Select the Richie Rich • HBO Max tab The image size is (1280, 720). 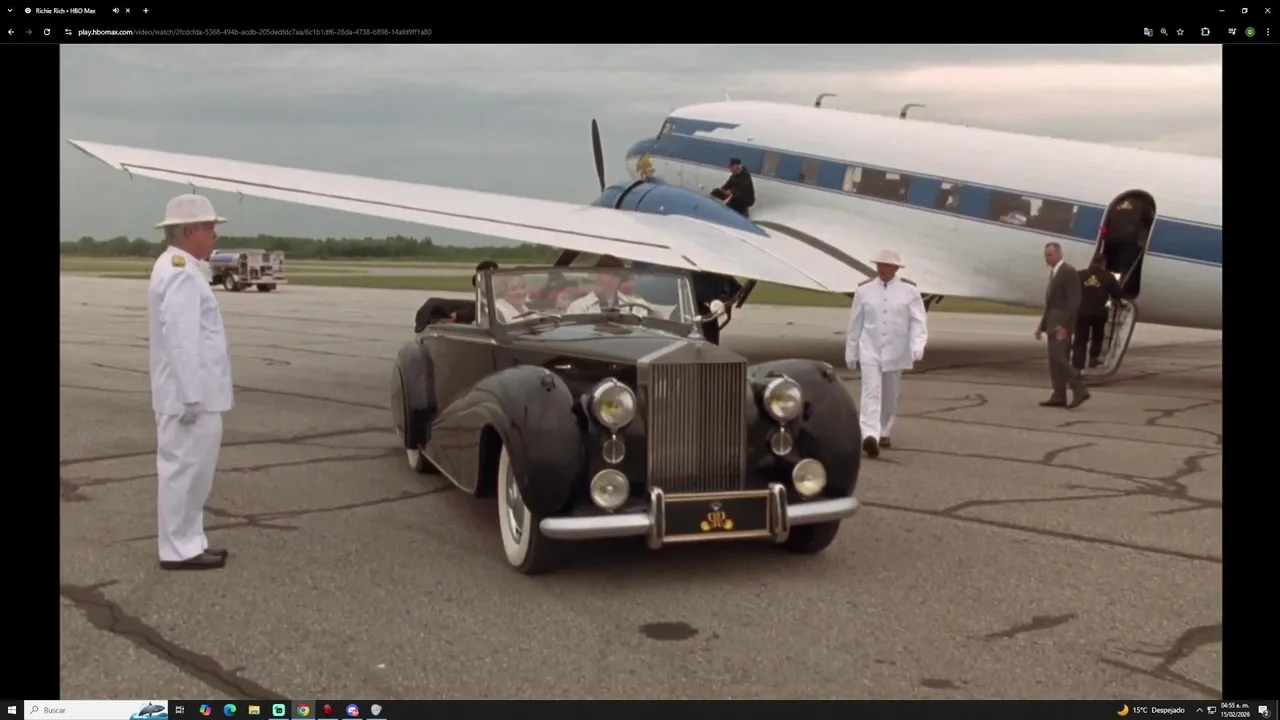[66, 10]
